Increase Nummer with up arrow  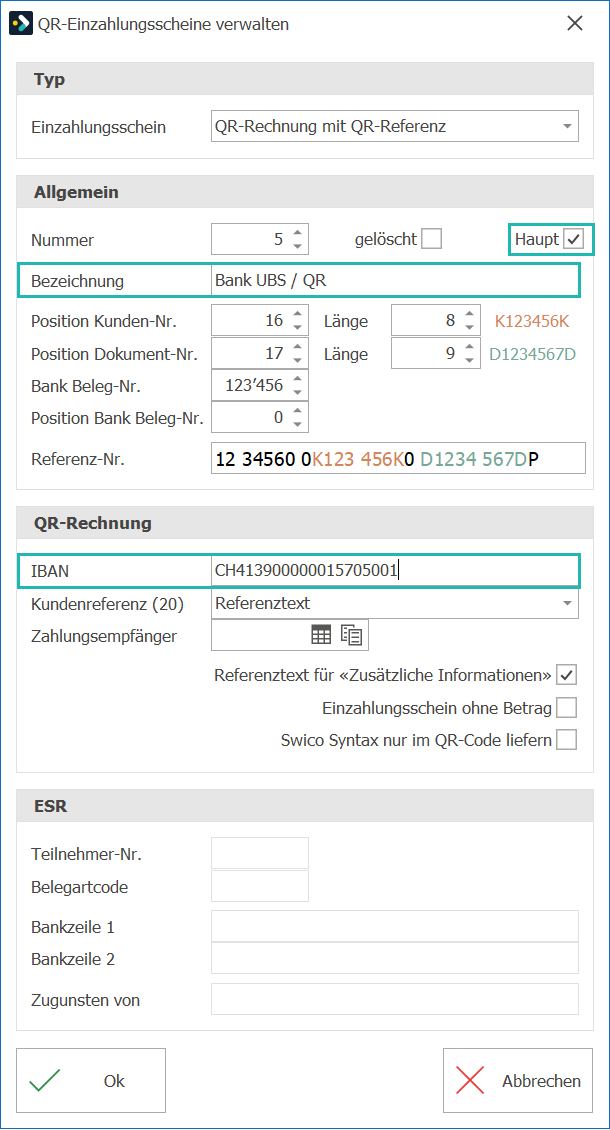(299, 232)
